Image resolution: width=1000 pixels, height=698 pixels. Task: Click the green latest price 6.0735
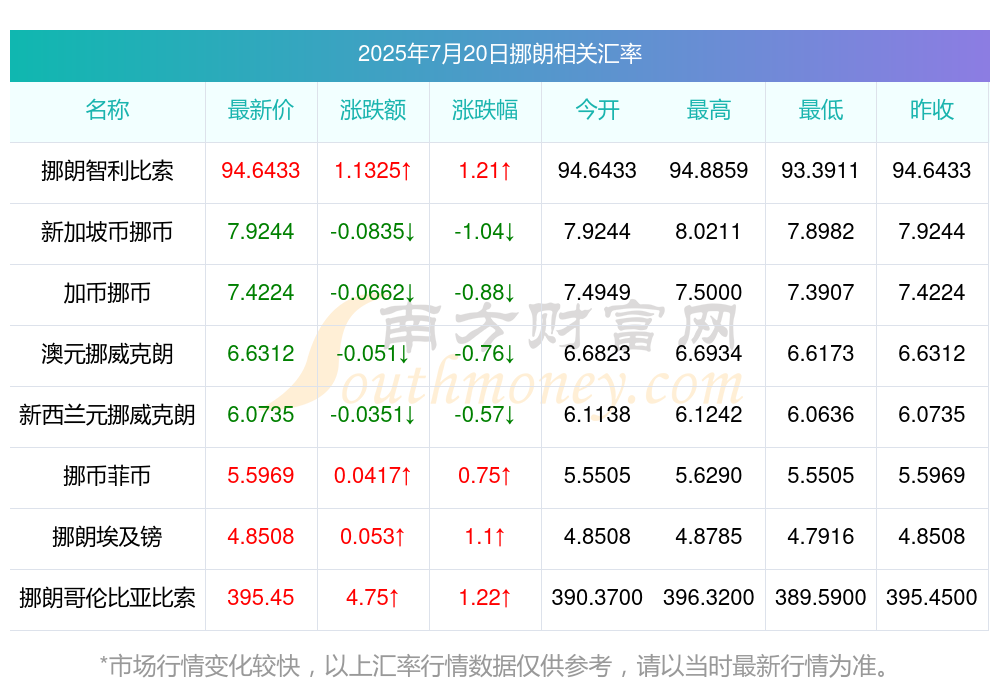pos(261,415)
